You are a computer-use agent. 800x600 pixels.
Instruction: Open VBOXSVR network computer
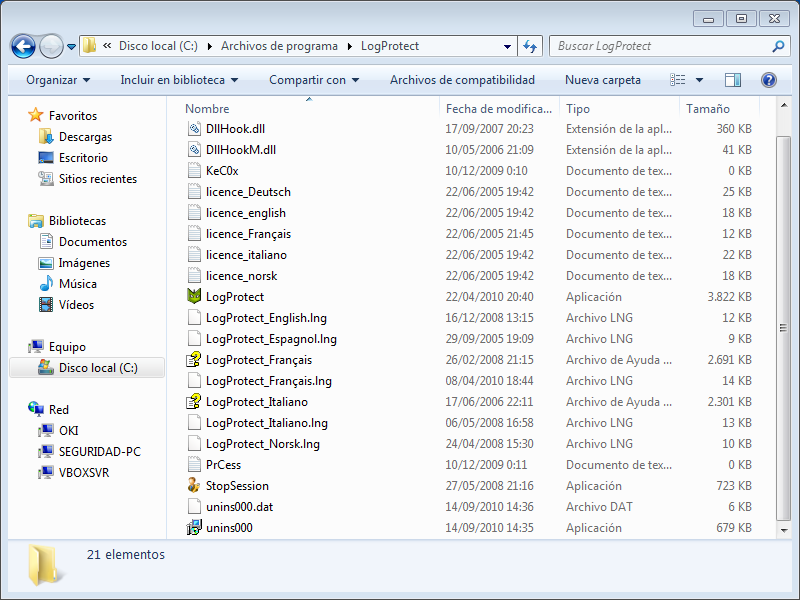(73, 472)
